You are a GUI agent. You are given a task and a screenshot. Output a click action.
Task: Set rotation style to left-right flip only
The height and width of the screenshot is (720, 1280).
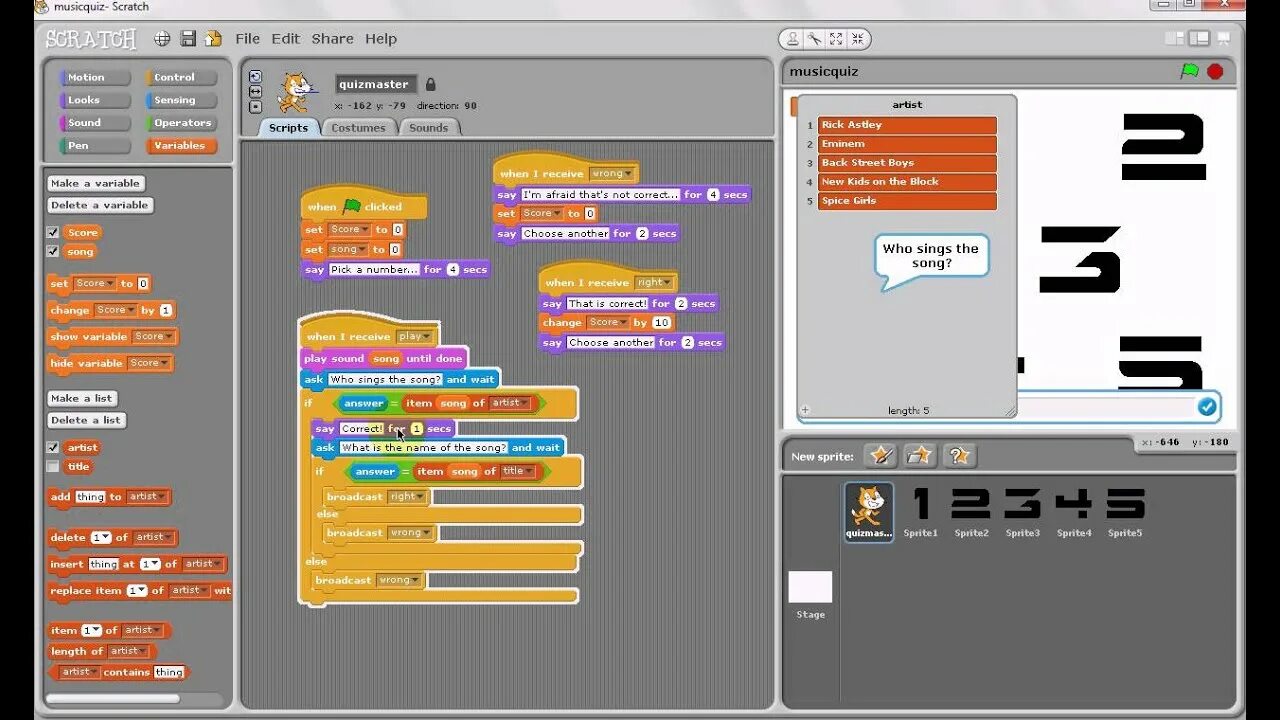255,91
